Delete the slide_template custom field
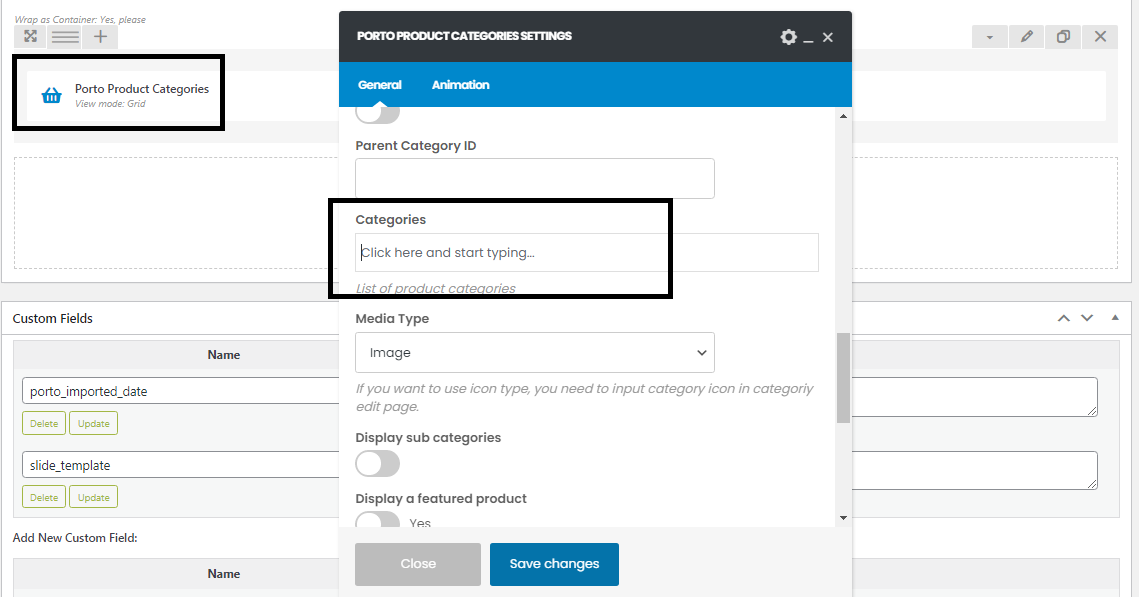1139x597 pixels. (44, 498)
